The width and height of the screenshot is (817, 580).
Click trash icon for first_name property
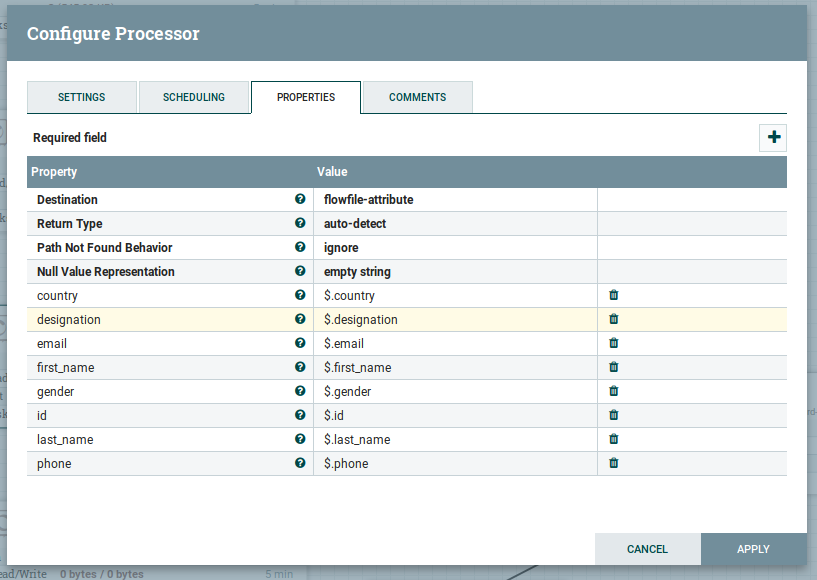coord(614,368)
